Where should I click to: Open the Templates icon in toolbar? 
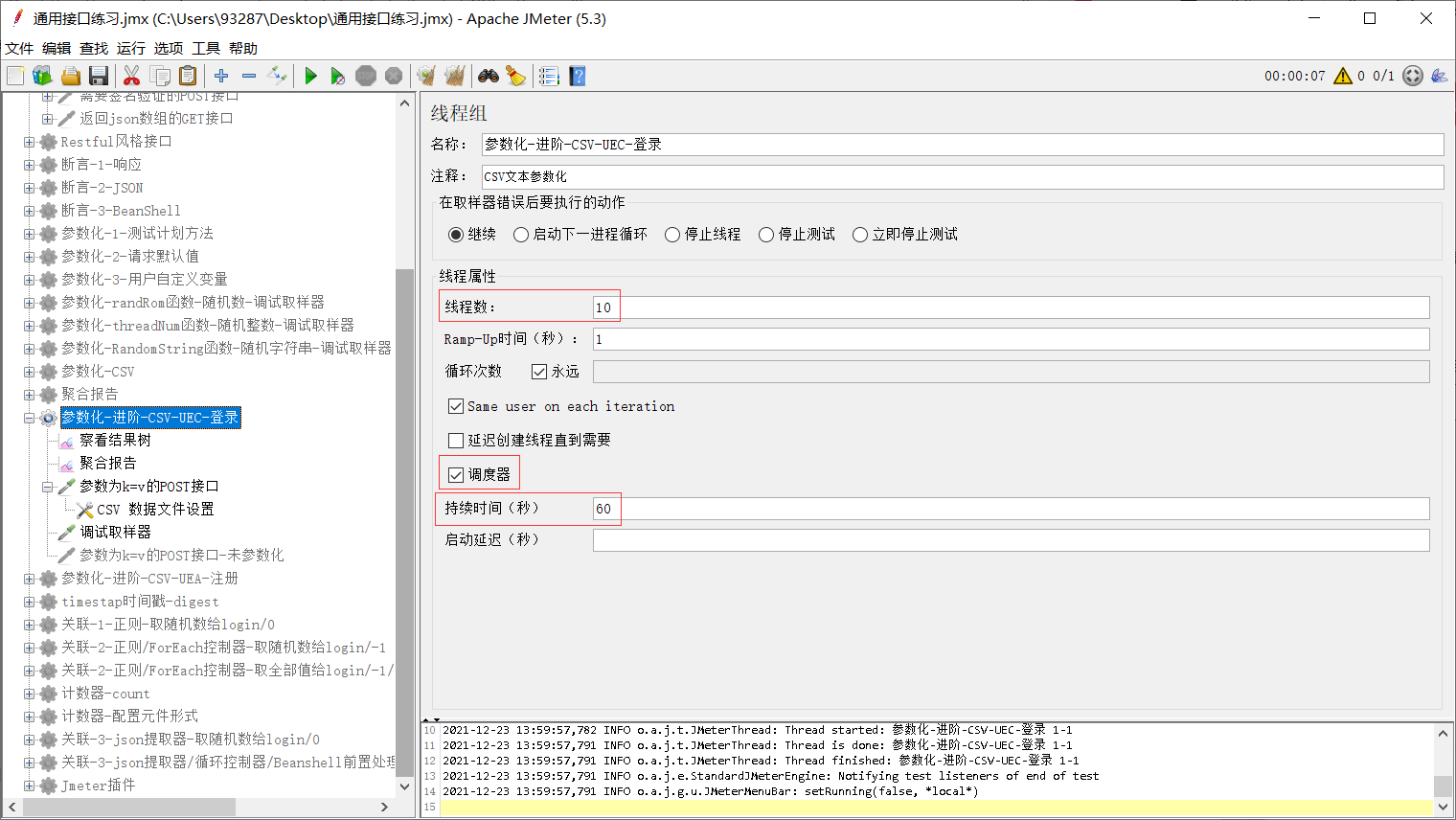click(x=42, y=76)
